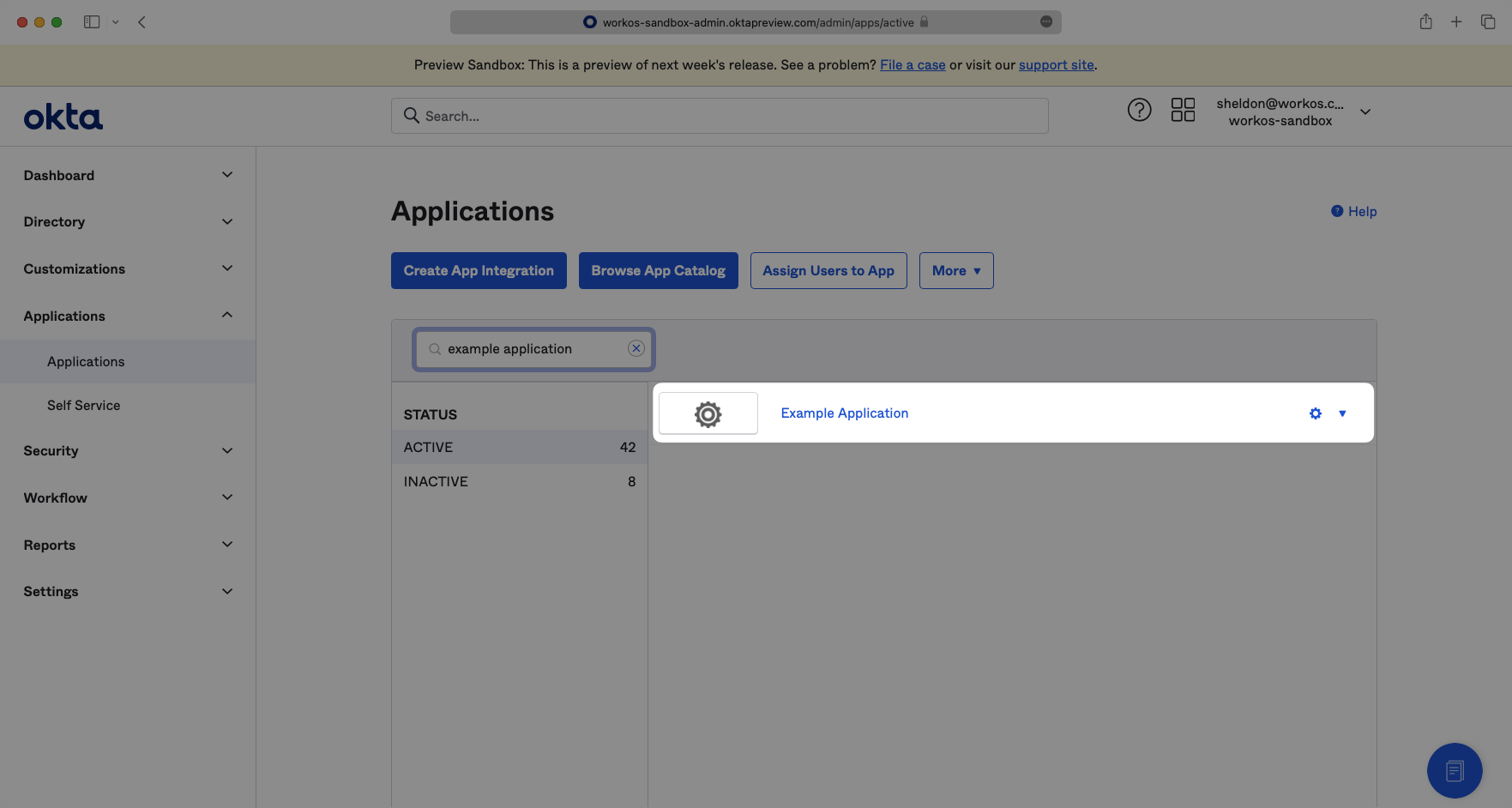
Task: Click the top Search field
Action: 720,116
